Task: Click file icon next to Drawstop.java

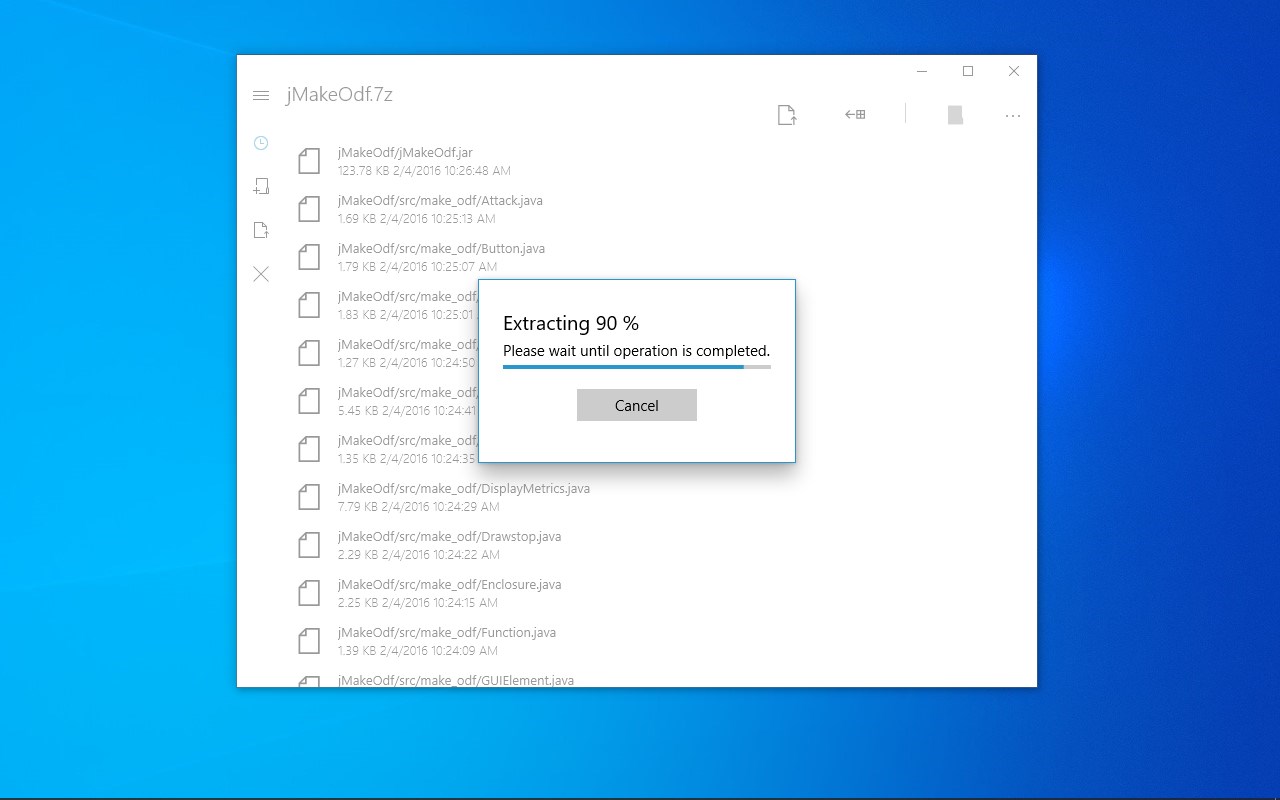Action: (309, 545)
